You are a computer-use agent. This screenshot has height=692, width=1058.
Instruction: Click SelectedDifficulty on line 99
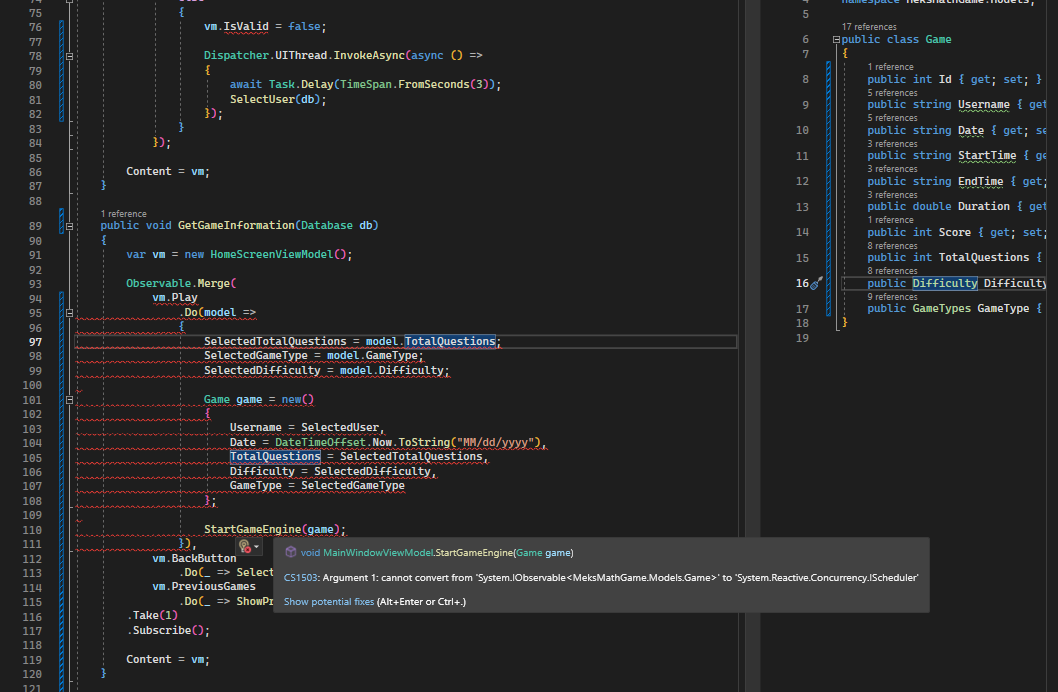[262, 370]
